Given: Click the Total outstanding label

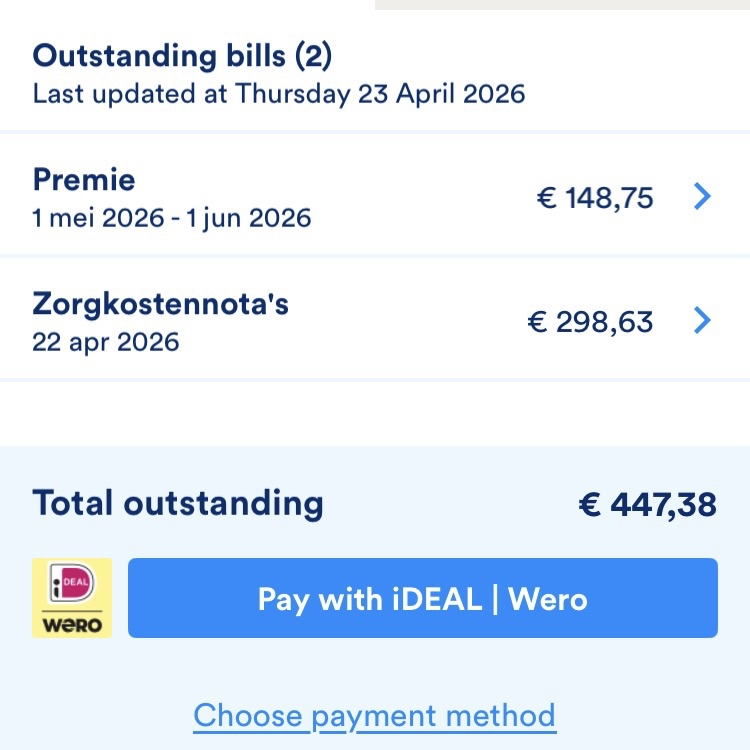Looking at the screenshot, I should pos(178,503).
